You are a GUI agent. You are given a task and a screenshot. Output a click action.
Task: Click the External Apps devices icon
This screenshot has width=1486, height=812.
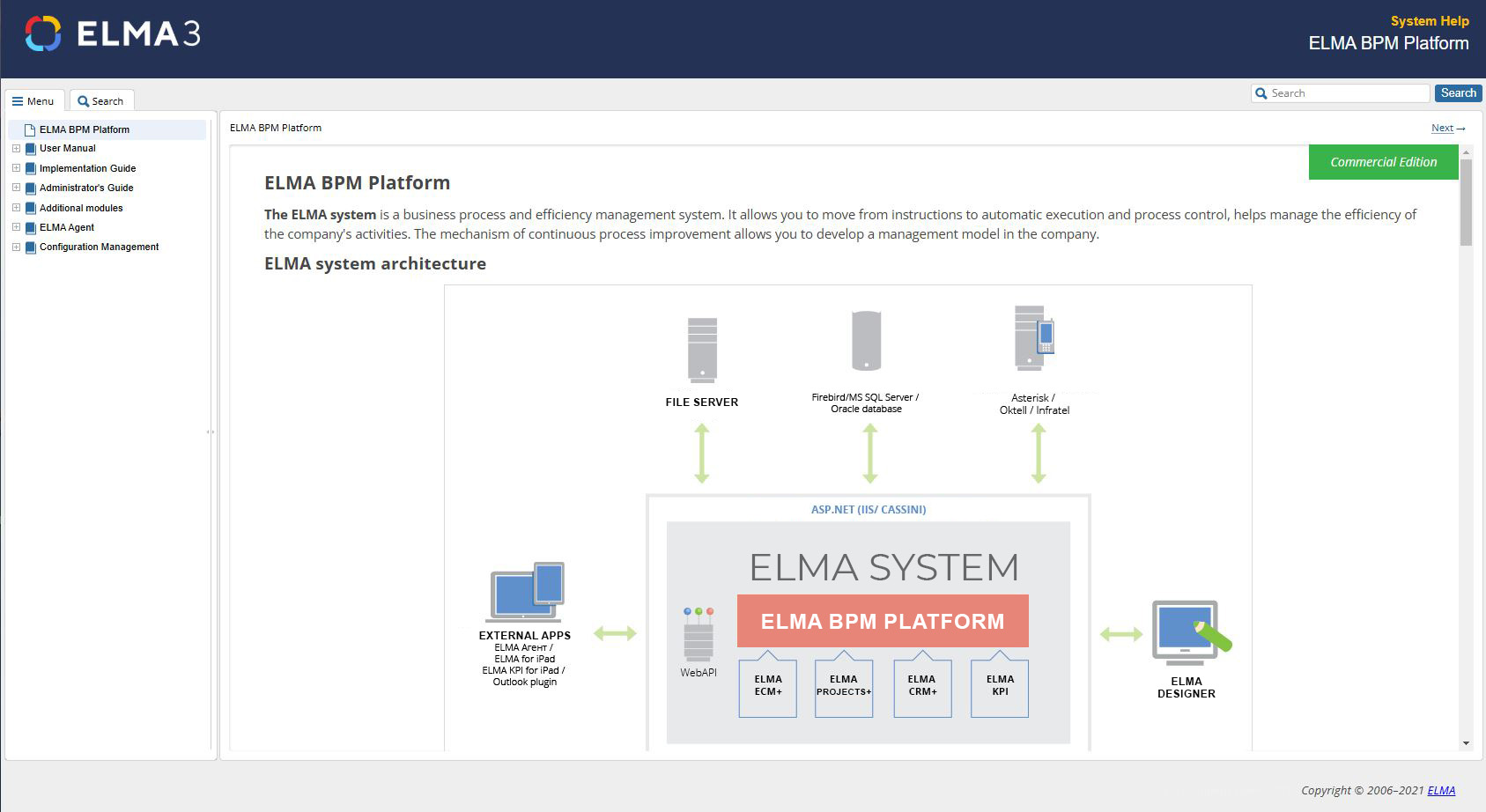526,592
